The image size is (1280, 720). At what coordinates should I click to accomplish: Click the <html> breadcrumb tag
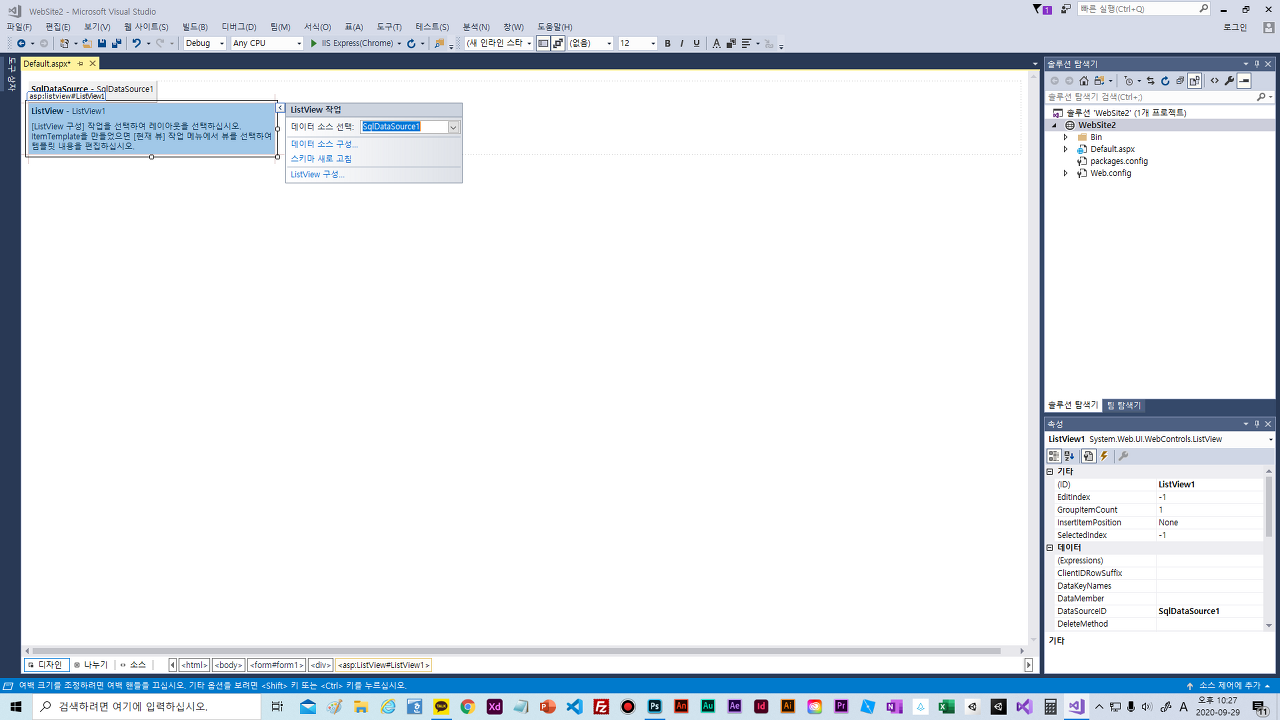point(194,665)
